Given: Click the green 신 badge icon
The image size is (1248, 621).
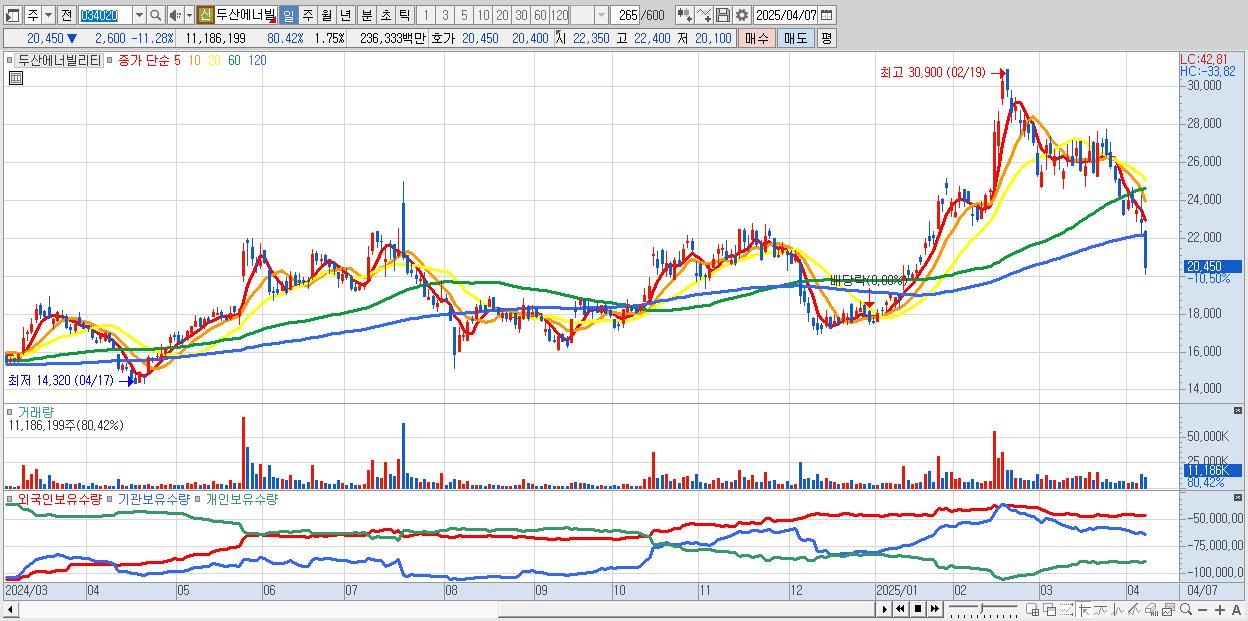Looking at the screenshot, I should click(x=204, y=15).
